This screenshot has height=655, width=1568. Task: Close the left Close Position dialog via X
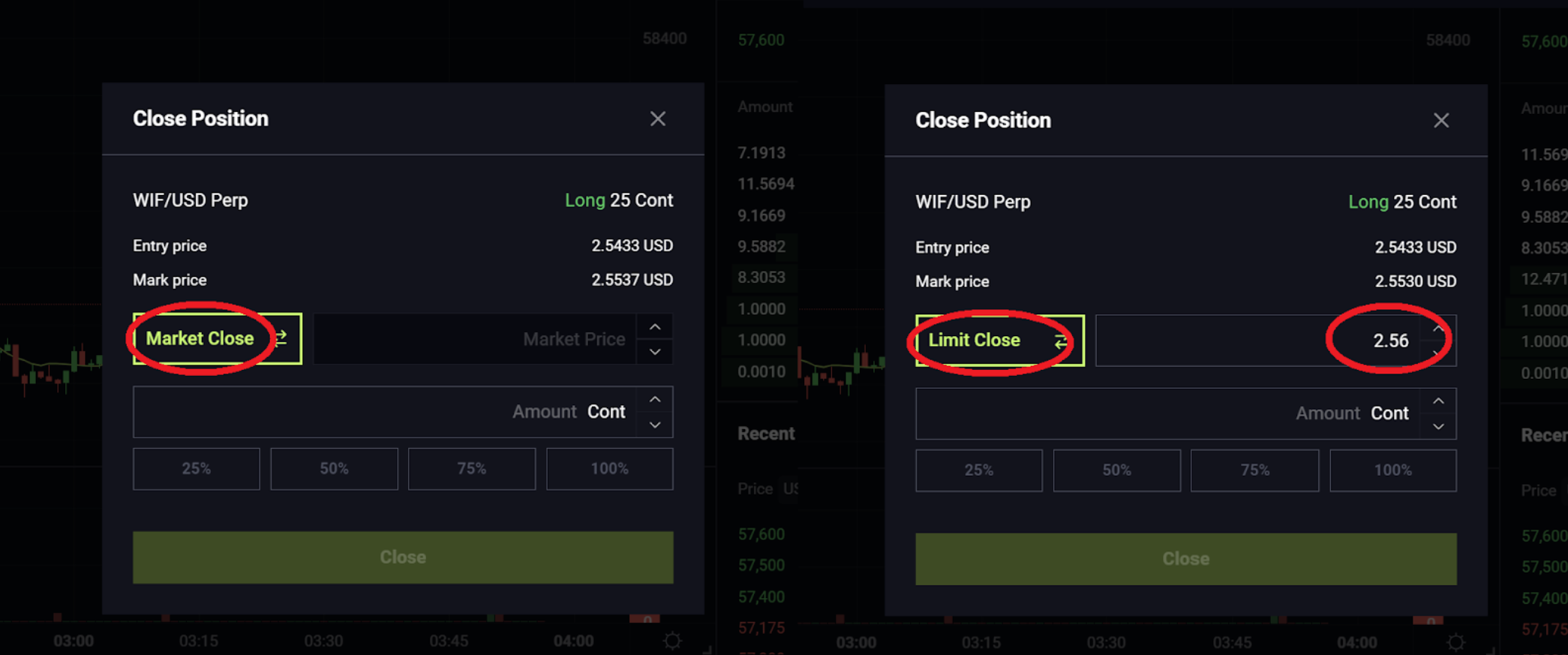pyautogui.click(x=658, y=119)
